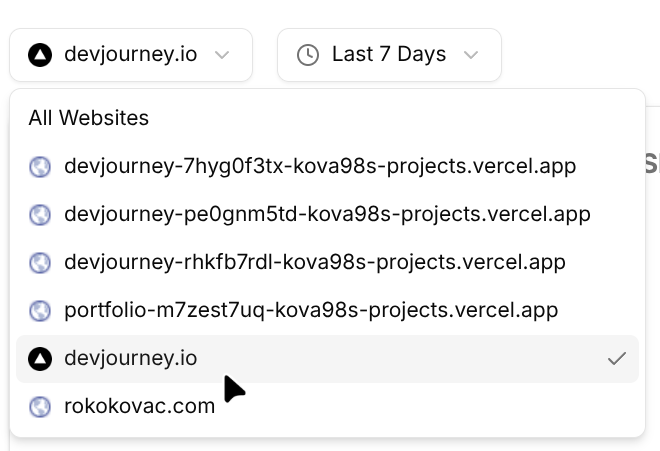
Task: Open the Last 7 Days chevron
Action: pyautogui.click(x=471, y=55)
